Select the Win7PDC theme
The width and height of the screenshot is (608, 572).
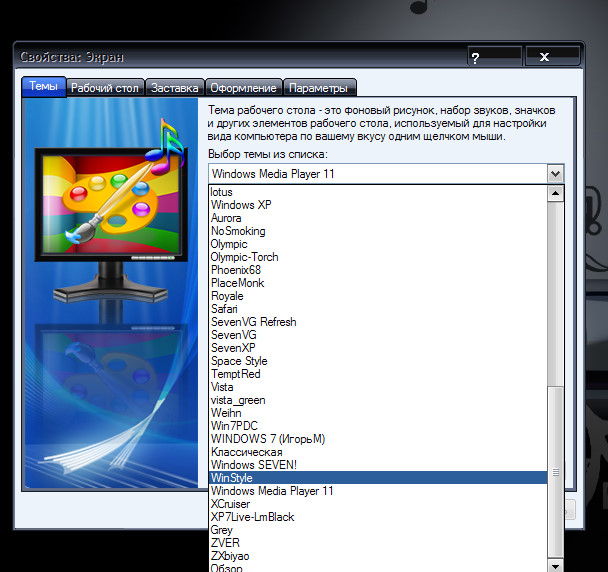coord(378,426)
